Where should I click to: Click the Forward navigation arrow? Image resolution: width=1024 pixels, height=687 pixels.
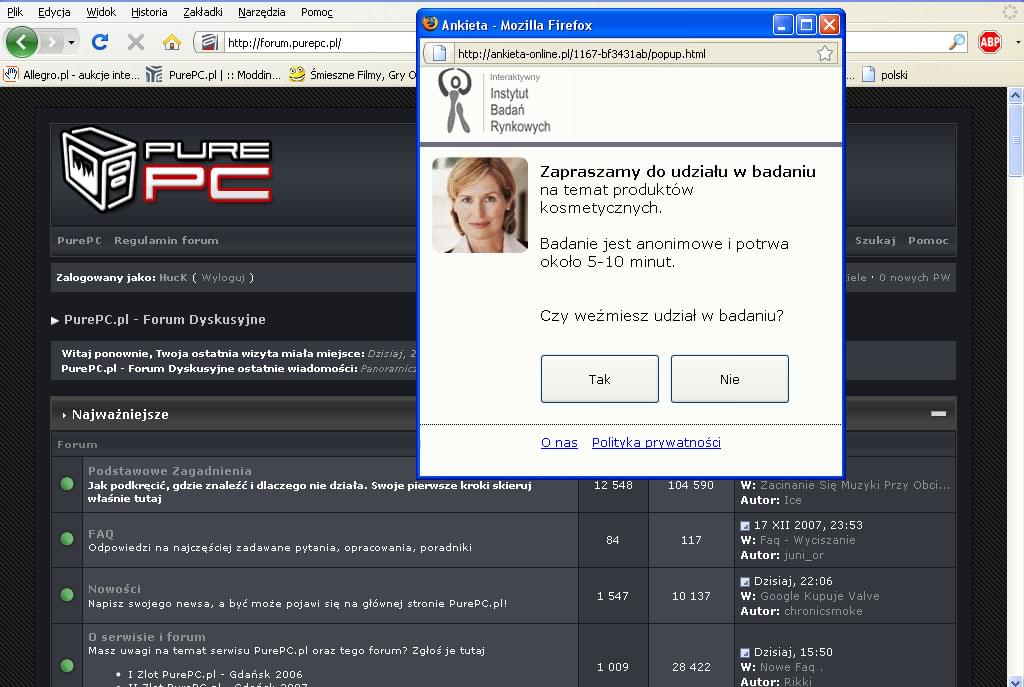[51, 43]
